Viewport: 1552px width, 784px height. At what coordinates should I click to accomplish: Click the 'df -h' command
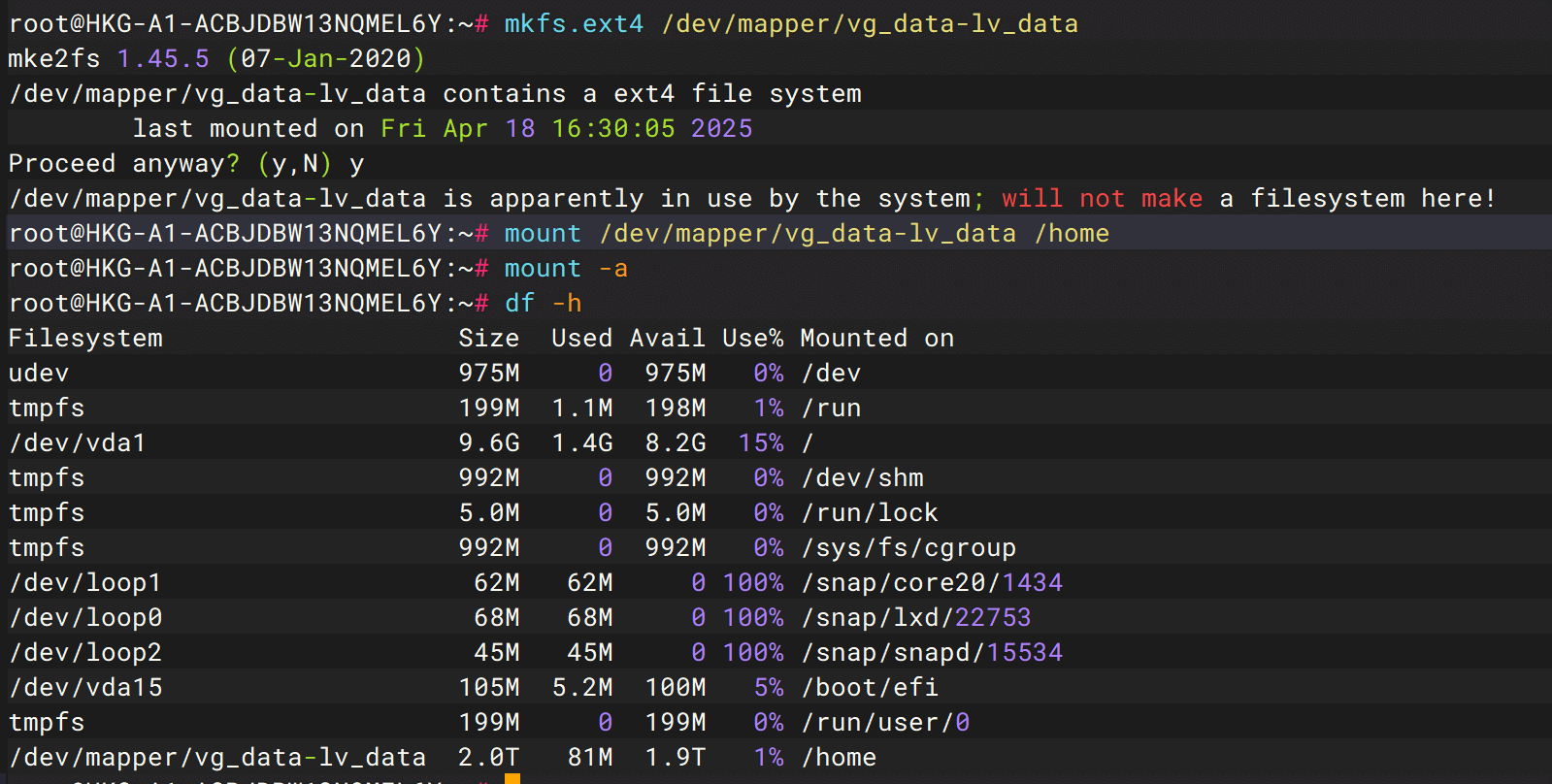point(543,304)
